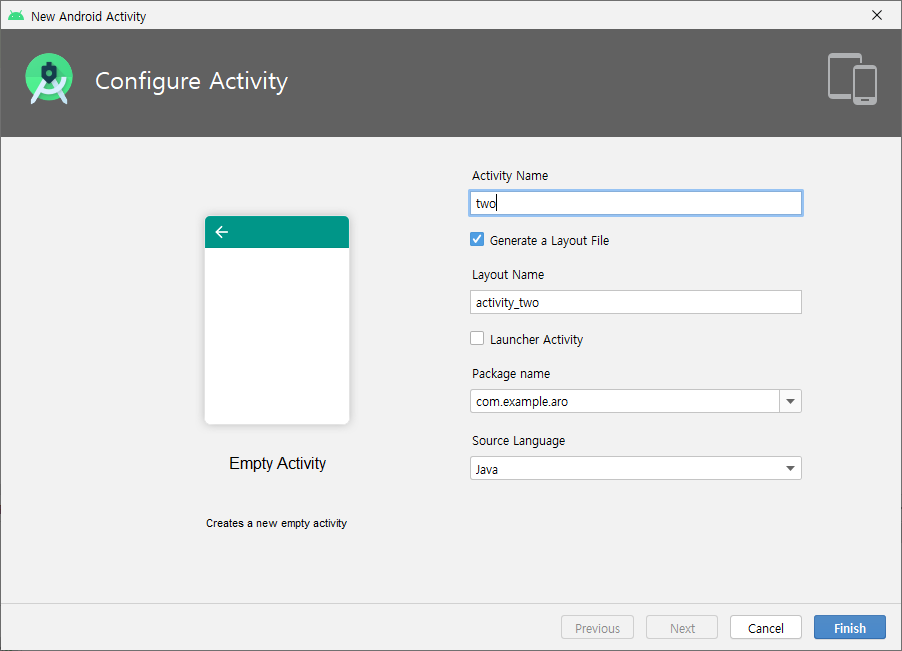Click the Empty Activity preview thumbnail
902x651 pixels.
coord(277,320)
